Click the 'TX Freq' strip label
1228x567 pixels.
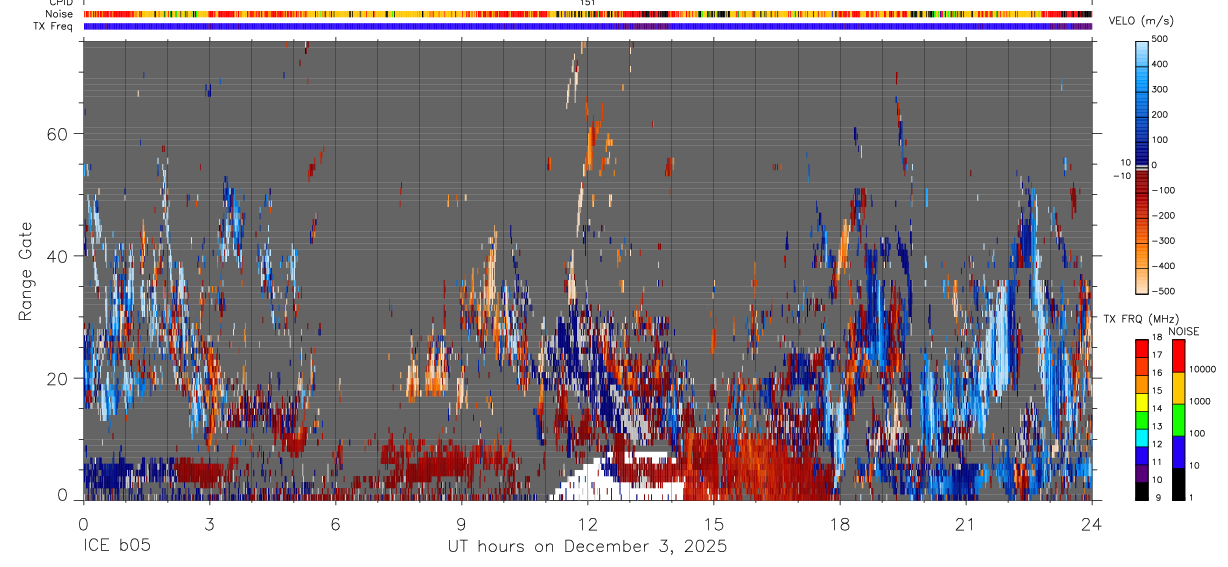(x=53, y=26)
